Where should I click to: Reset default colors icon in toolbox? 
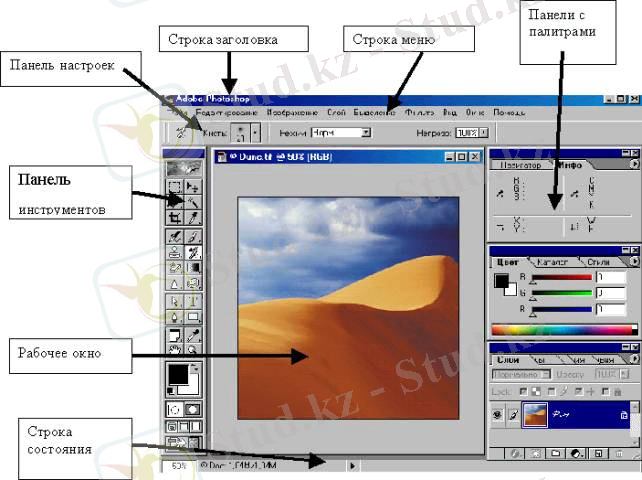pyautogui.click(x=171, y=392)
